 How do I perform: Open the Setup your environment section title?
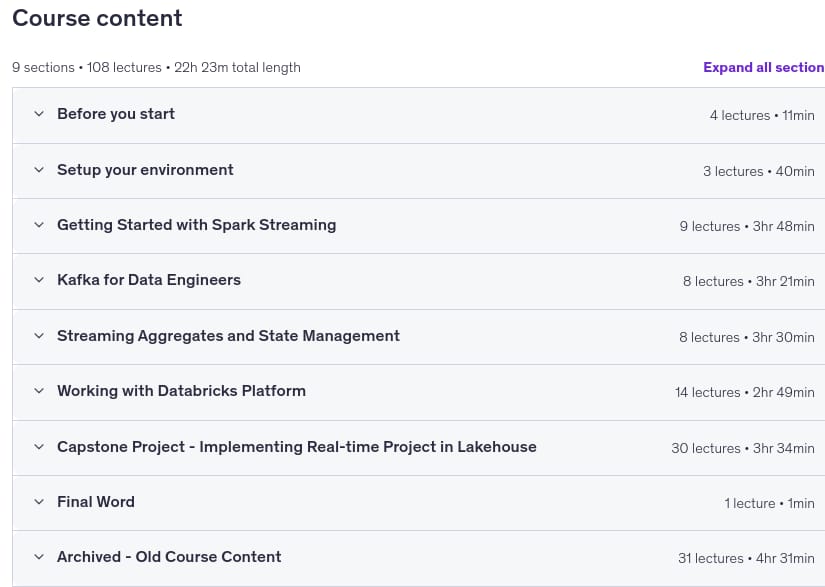point(145,170)
